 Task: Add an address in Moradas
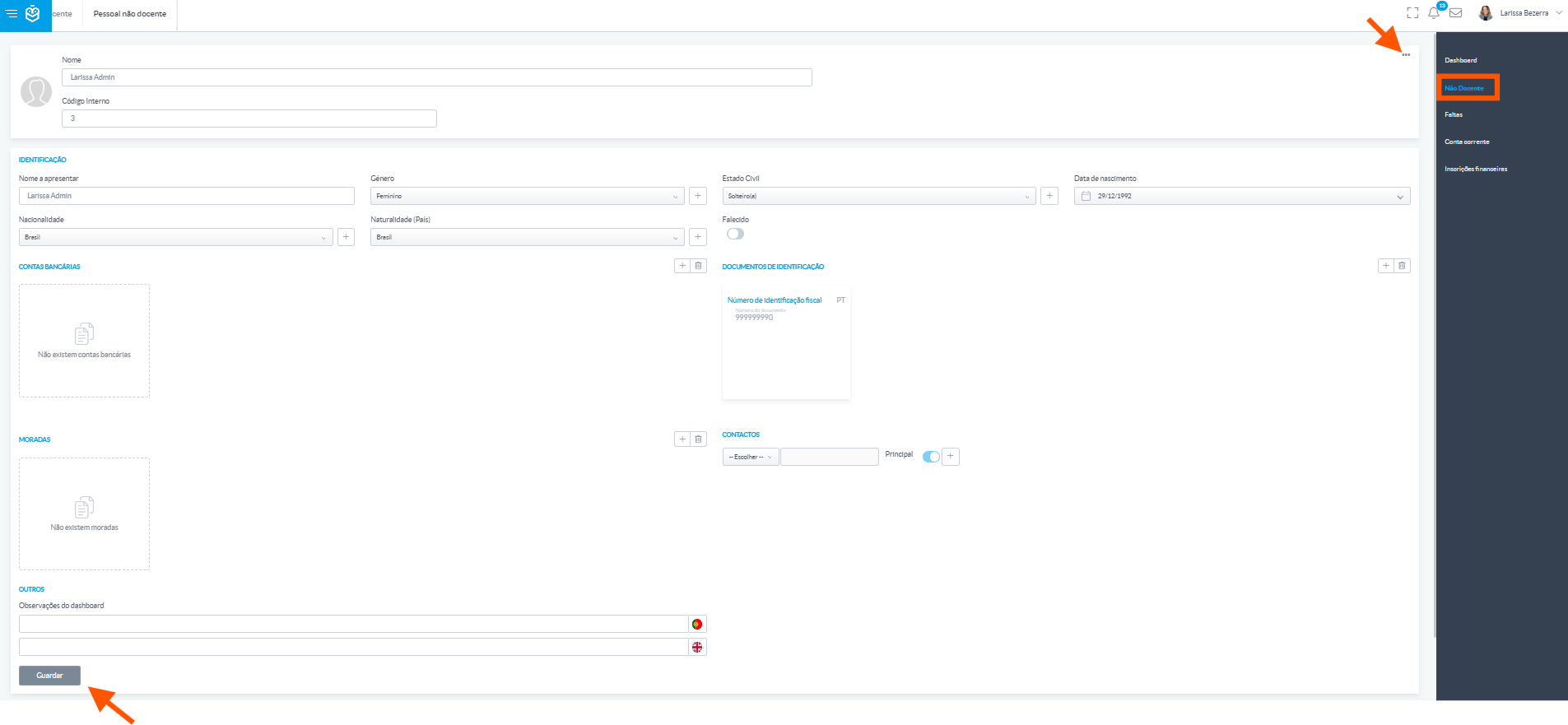click(682, 439)
